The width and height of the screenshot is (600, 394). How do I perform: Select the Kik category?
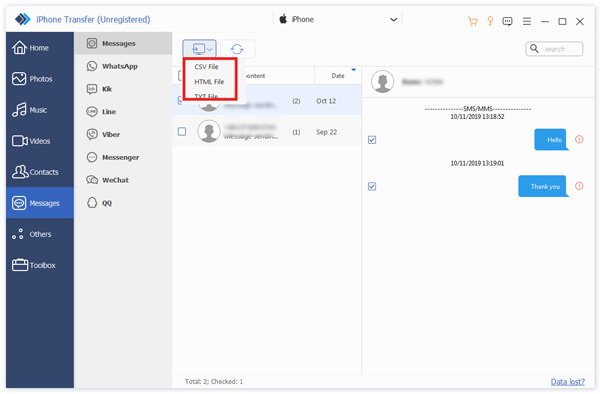123,89
